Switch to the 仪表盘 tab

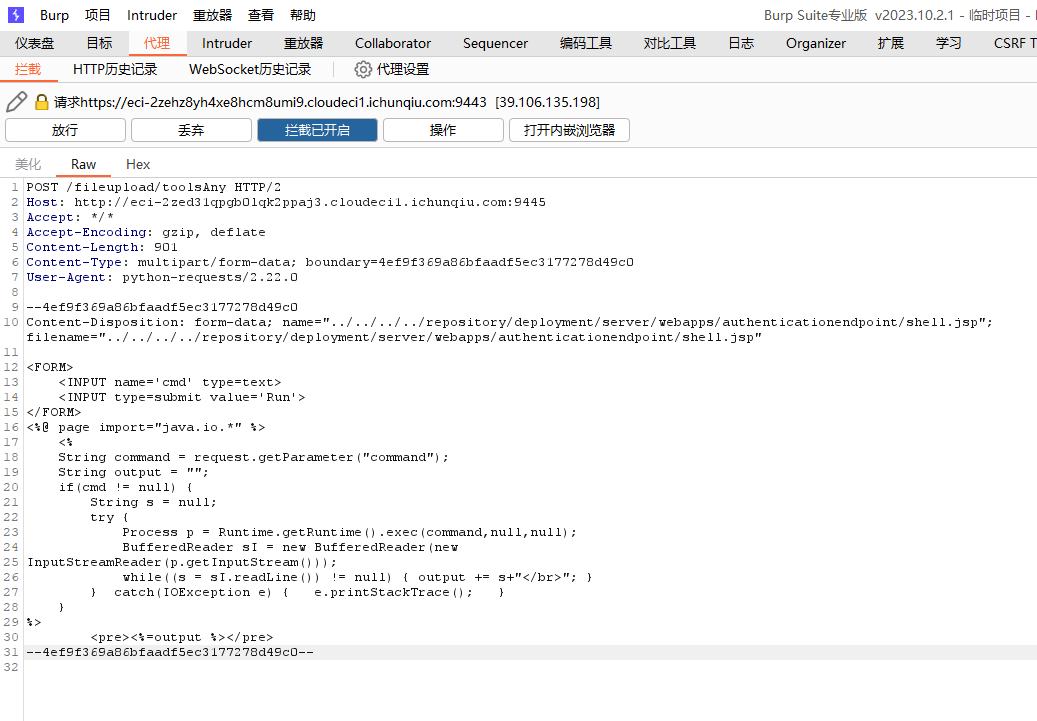coord(34,43)
